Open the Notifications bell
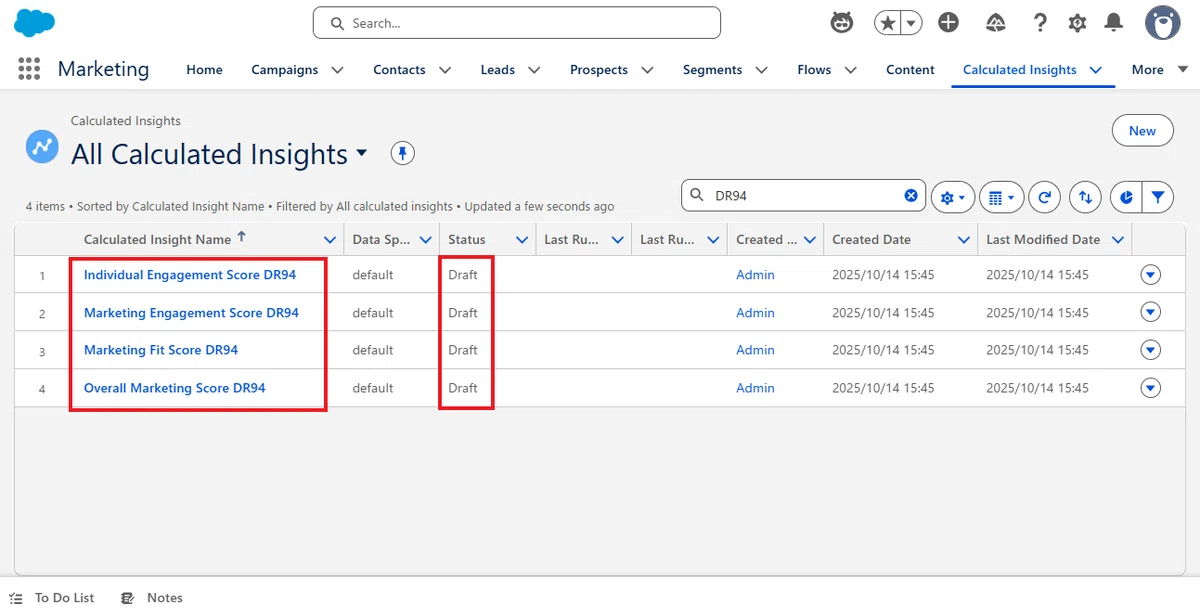This screenshot has height=616, width=1200. [x=1113, y=23]
